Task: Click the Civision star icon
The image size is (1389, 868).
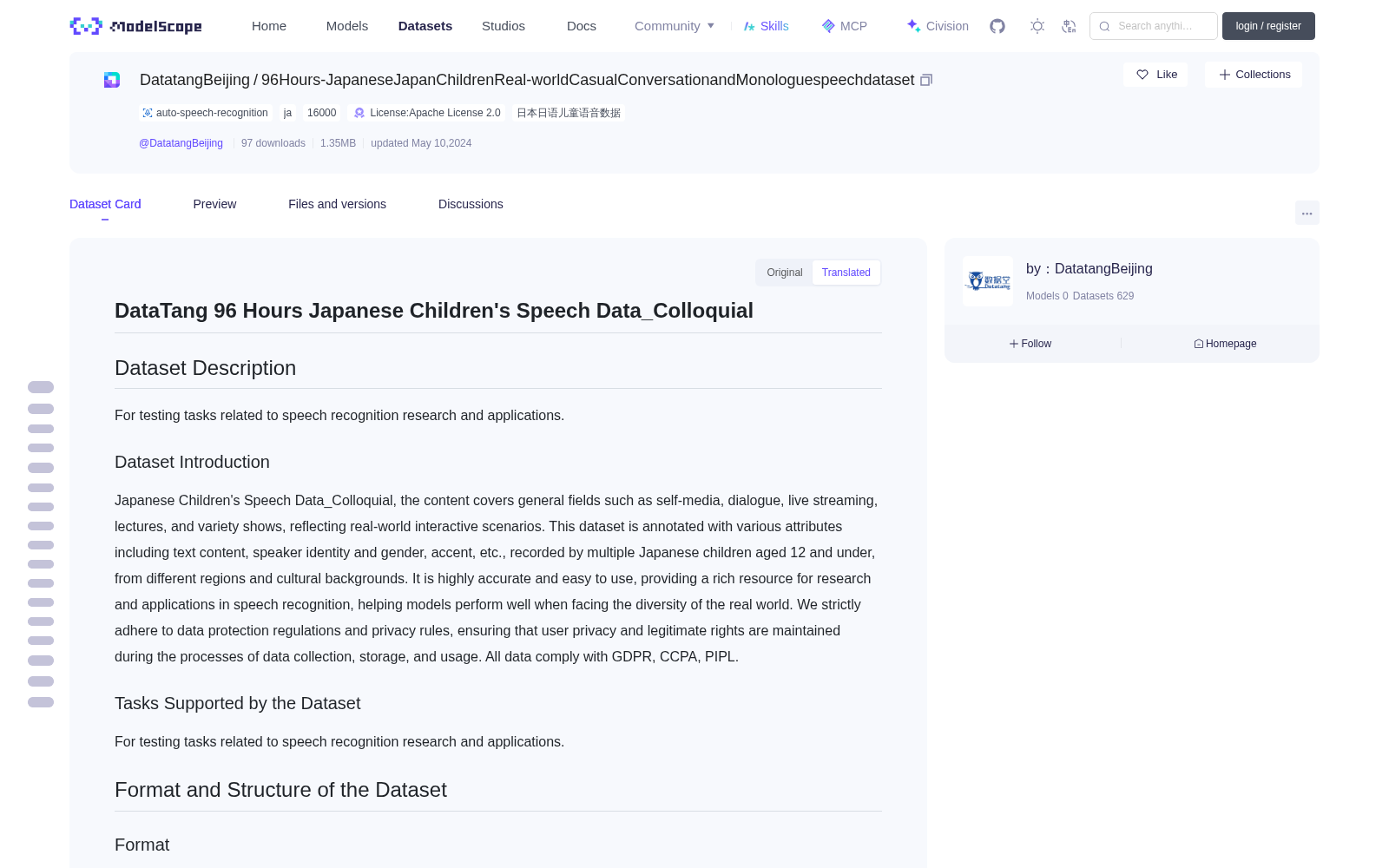Action: click(913, 26)
